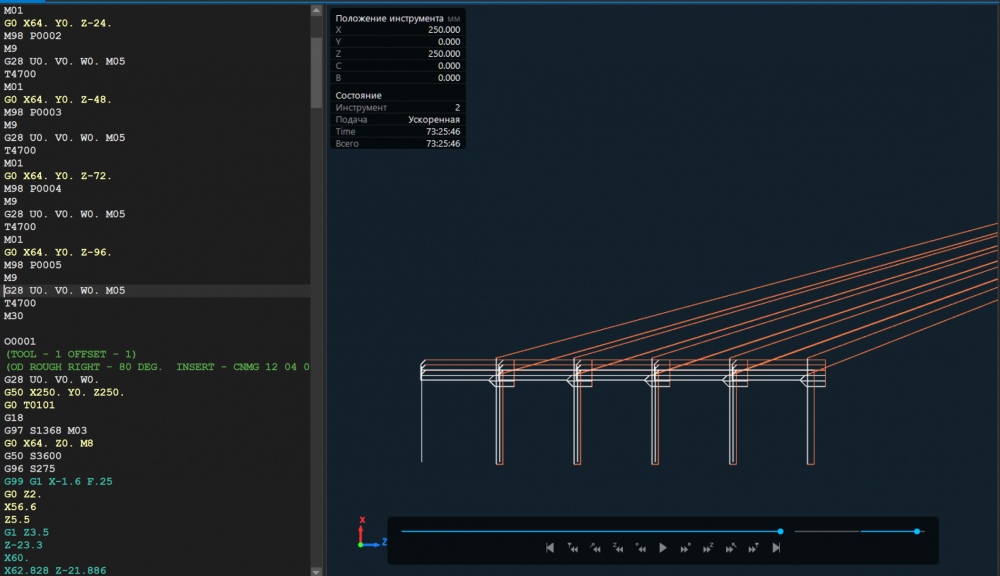
Task: Play the toolpath simulation
Action: 663,548
